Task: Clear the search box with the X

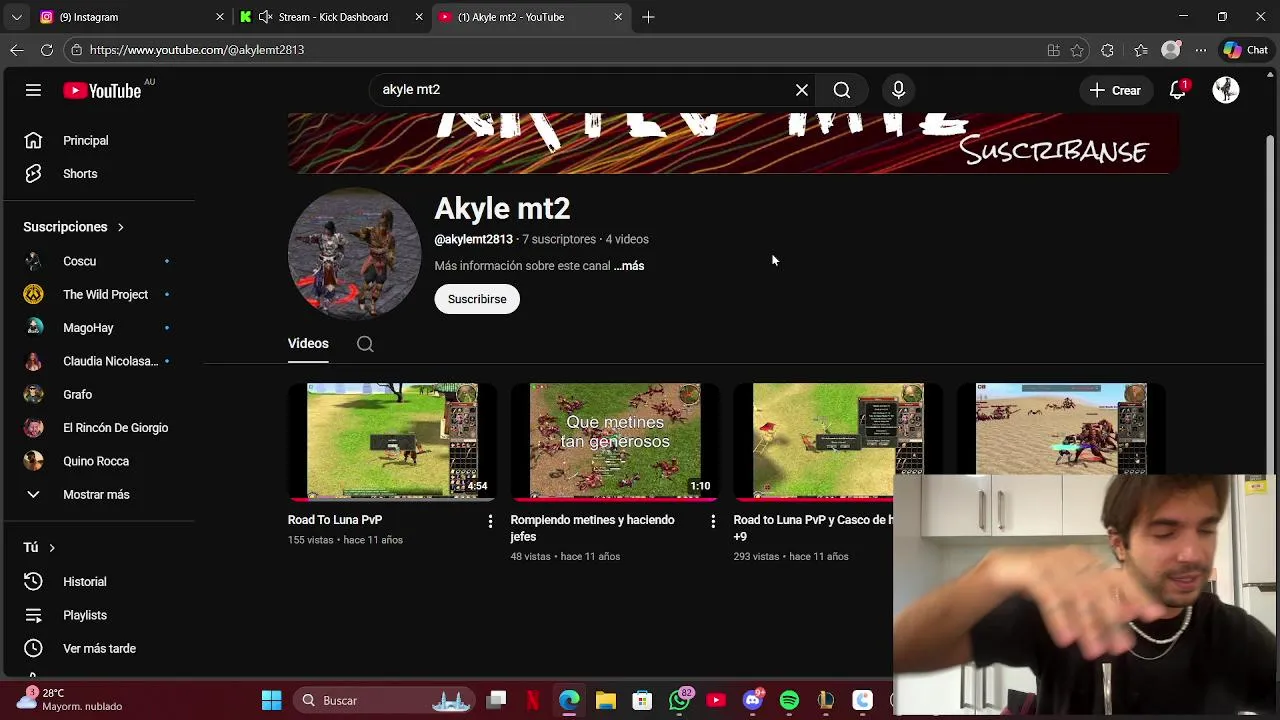Action: pos(802,90)
